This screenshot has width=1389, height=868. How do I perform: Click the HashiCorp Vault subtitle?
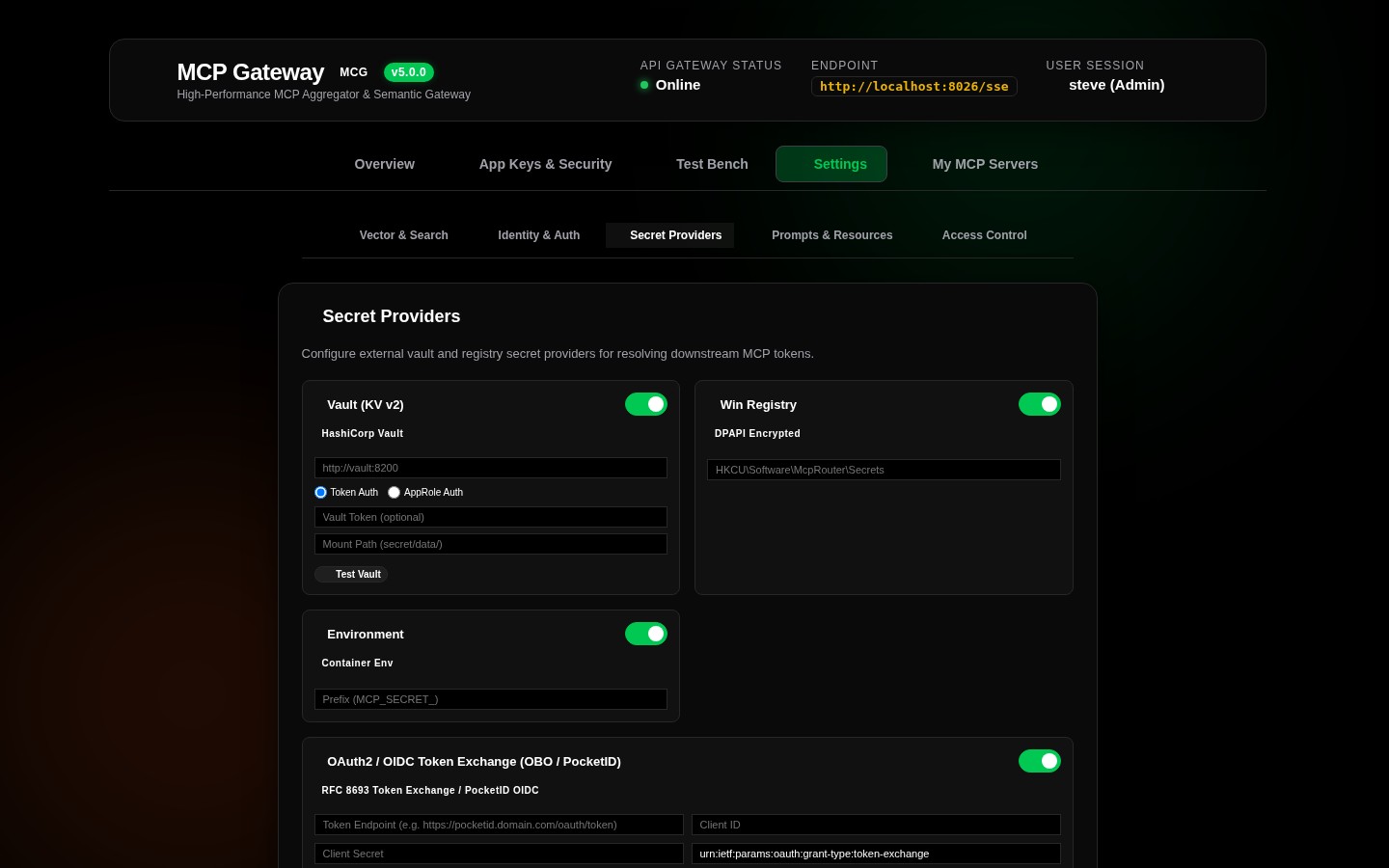click(x=363, y=434)
